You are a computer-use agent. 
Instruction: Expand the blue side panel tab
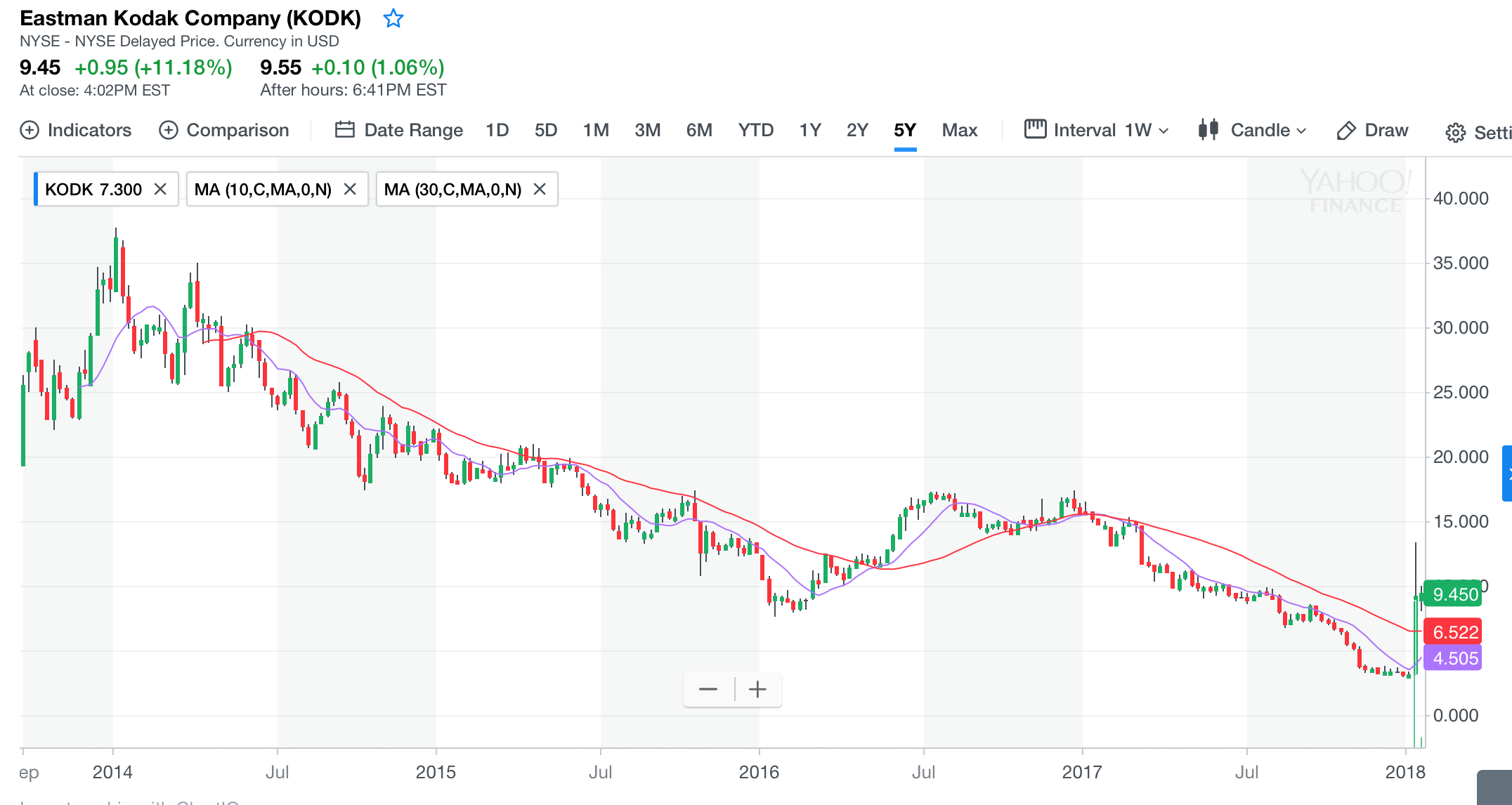[1507, 473]
